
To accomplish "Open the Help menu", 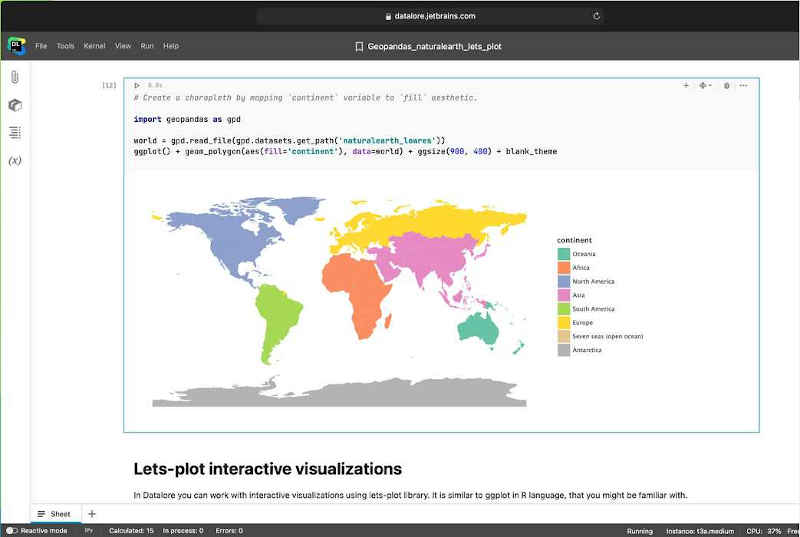I will click(171, 46).
